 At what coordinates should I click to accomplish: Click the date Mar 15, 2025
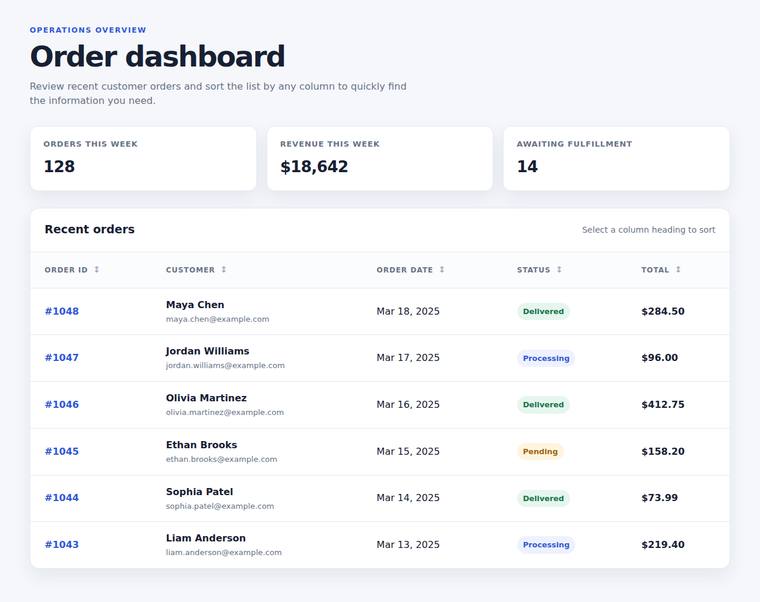pyautogui.click(x=408, y=451)
